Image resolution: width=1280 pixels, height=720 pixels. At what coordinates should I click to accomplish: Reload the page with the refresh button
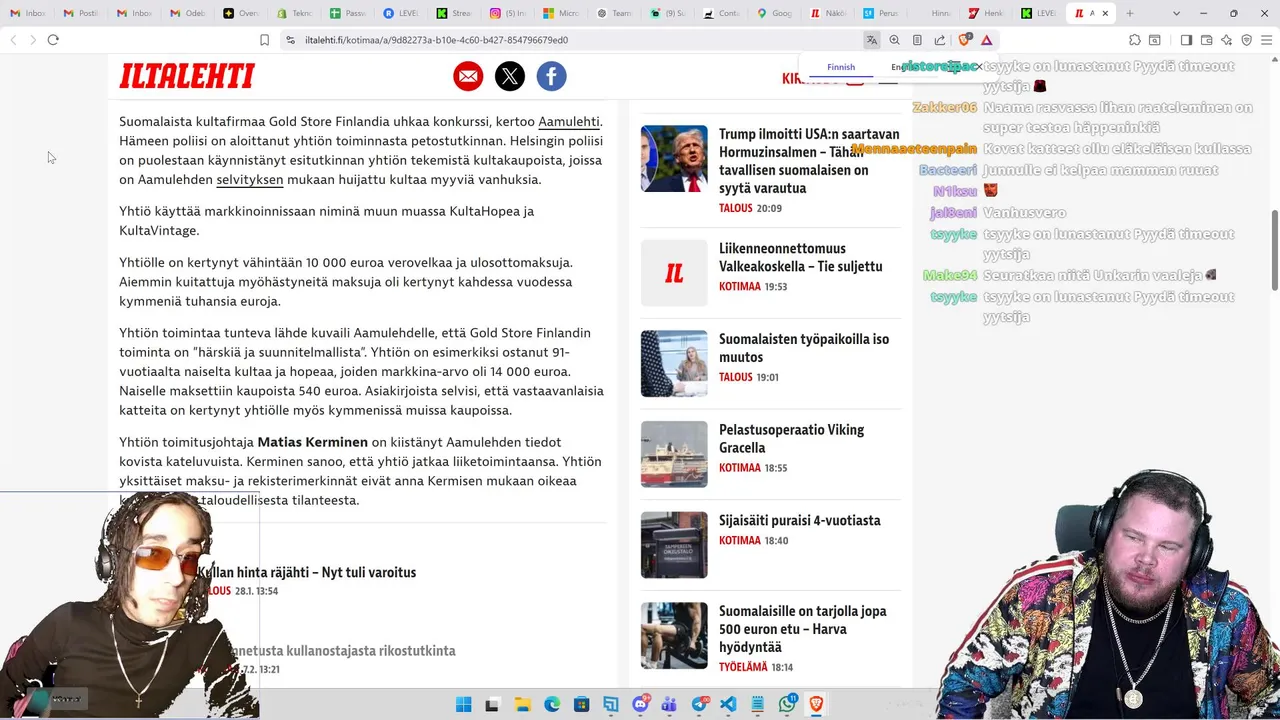pos(53,40)
